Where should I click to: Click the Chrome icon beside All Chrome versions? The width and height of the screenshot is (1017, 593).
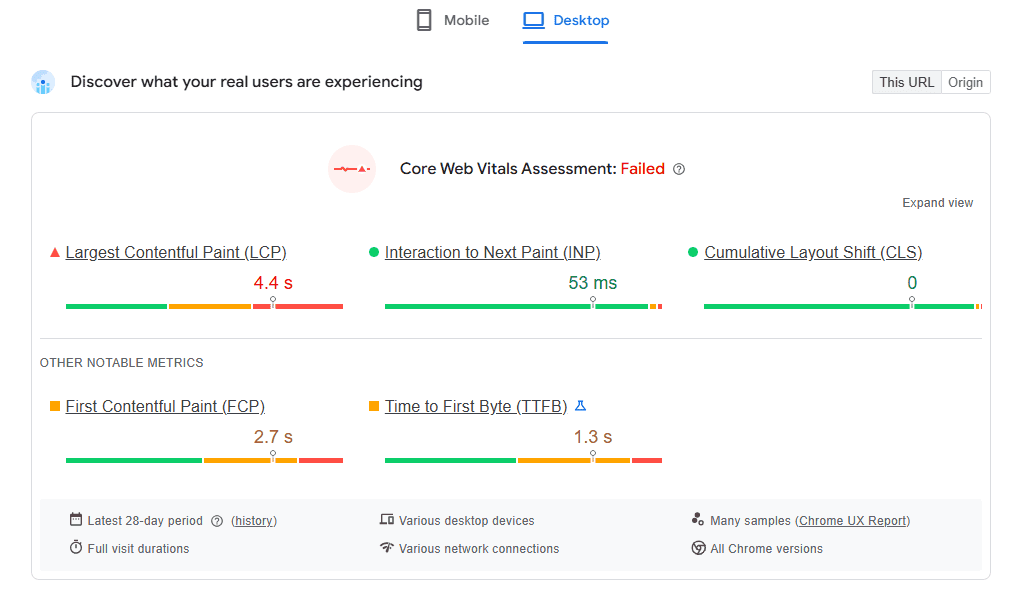699,548
